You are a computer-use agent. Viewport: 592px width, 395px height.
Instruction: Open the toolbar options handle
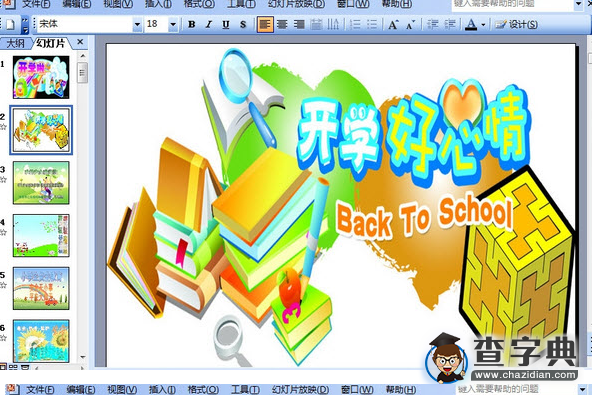pos(25,25)
